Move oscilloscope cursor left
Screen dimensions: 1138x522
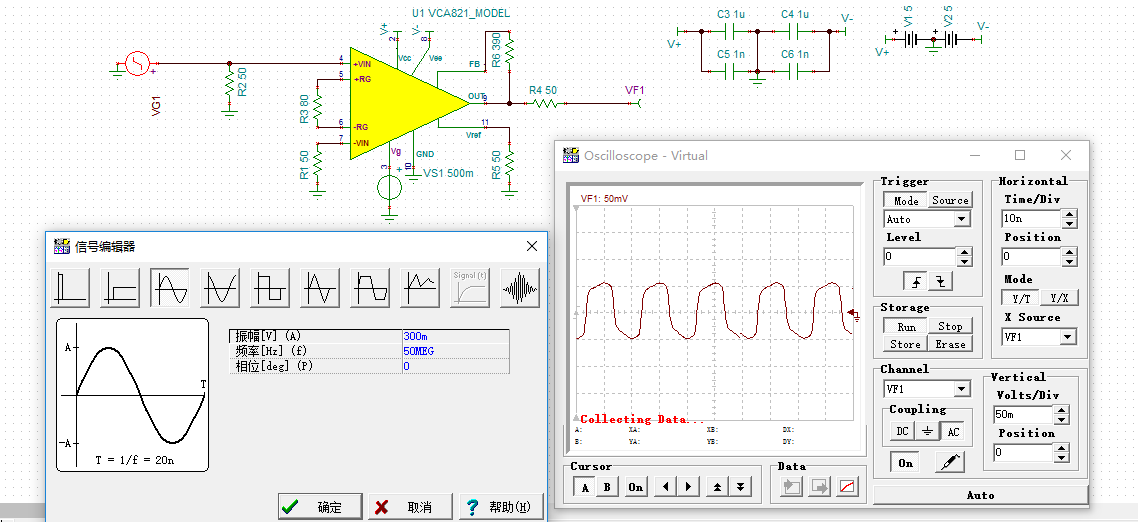point(664,487)
